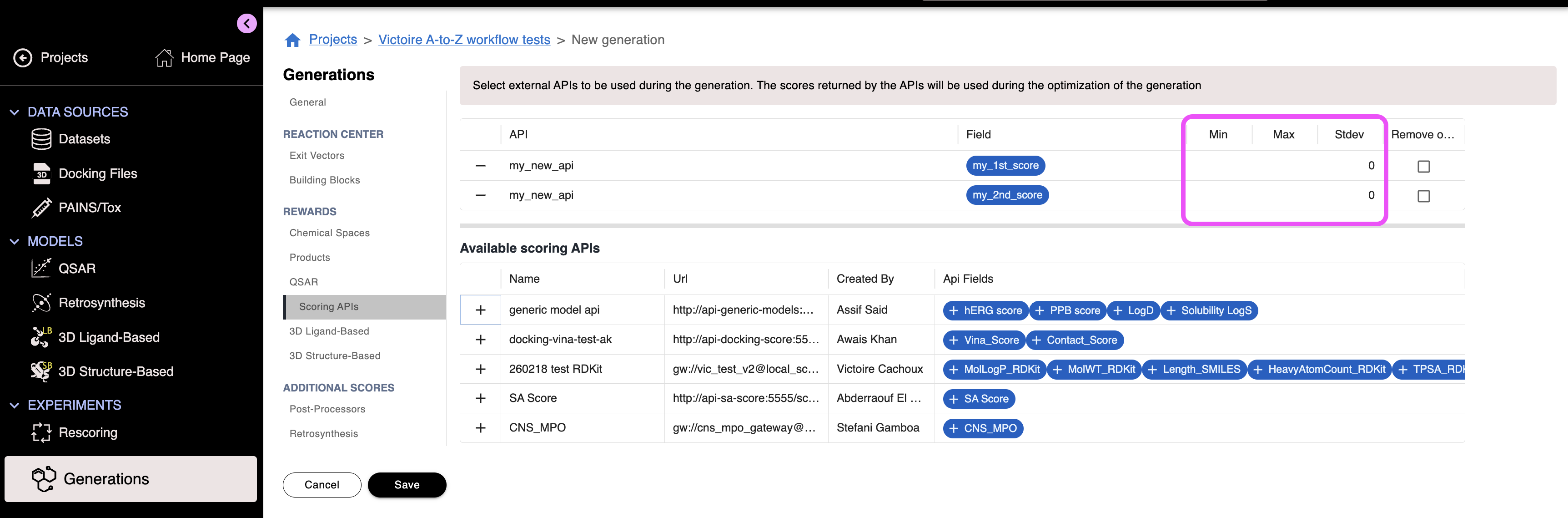
Task: Collapse EXPERIMENTS section chevron
Action: click(x=15, y=405)
